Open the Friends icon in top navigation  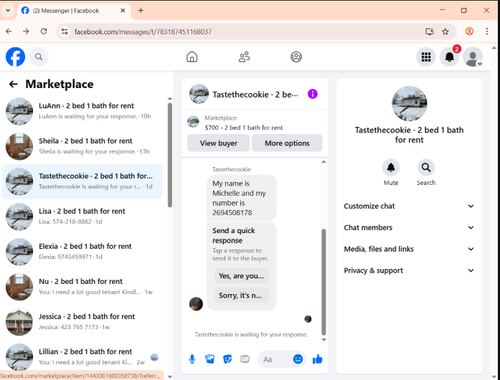click(x=244, y=57)
